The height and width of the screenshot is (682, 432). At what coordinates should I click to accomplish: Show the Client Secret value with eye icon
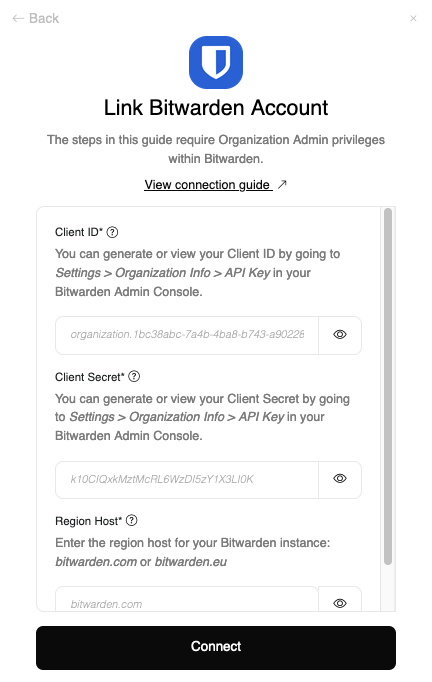[340, 479]
